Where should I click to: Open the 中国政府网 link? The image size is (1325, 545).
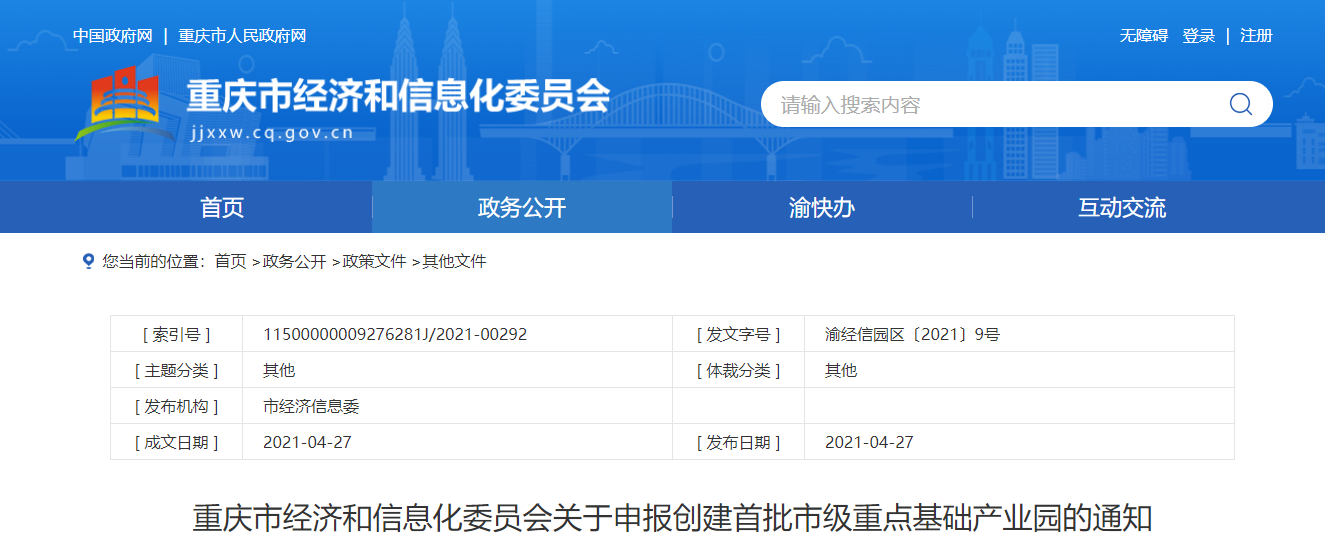click(x=112, y=36)
